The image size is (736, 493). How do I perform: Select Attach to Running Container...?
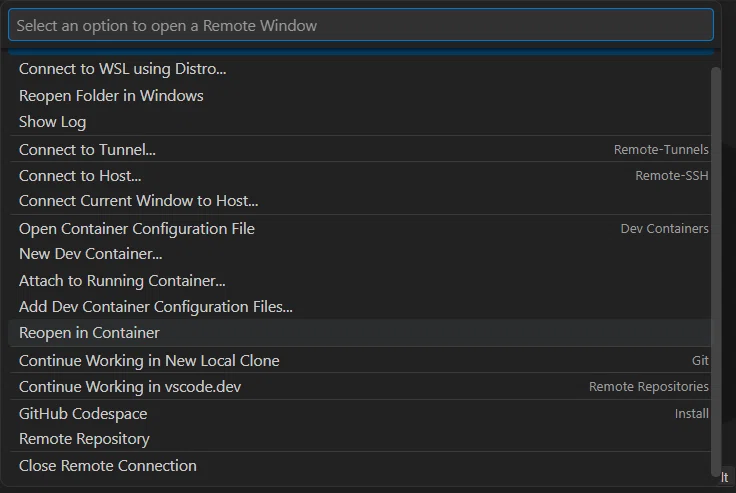coord(360,280)
